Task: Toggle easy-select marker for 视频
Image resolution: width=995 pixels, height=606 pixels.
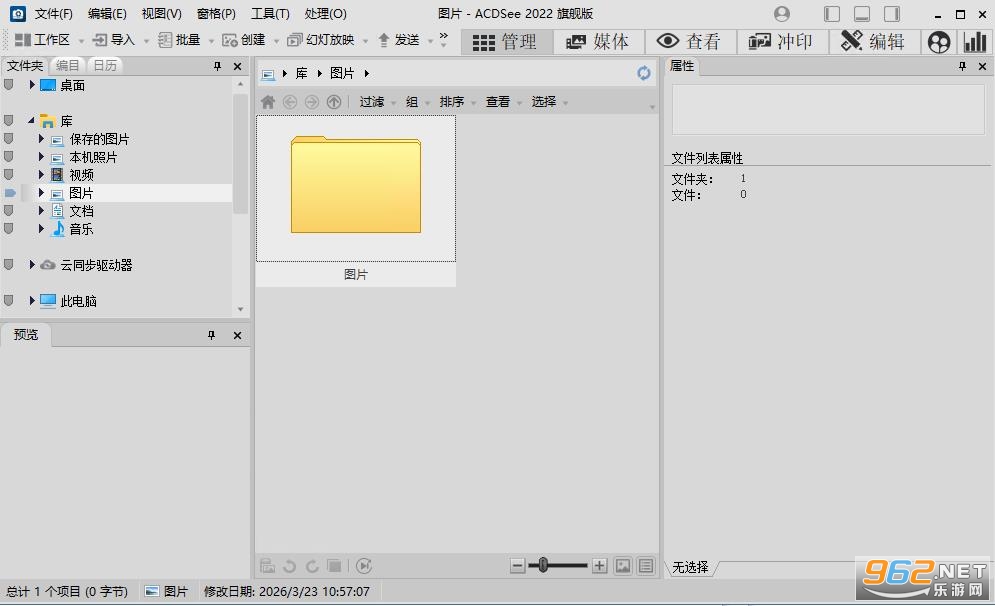Action: point(9,175)
